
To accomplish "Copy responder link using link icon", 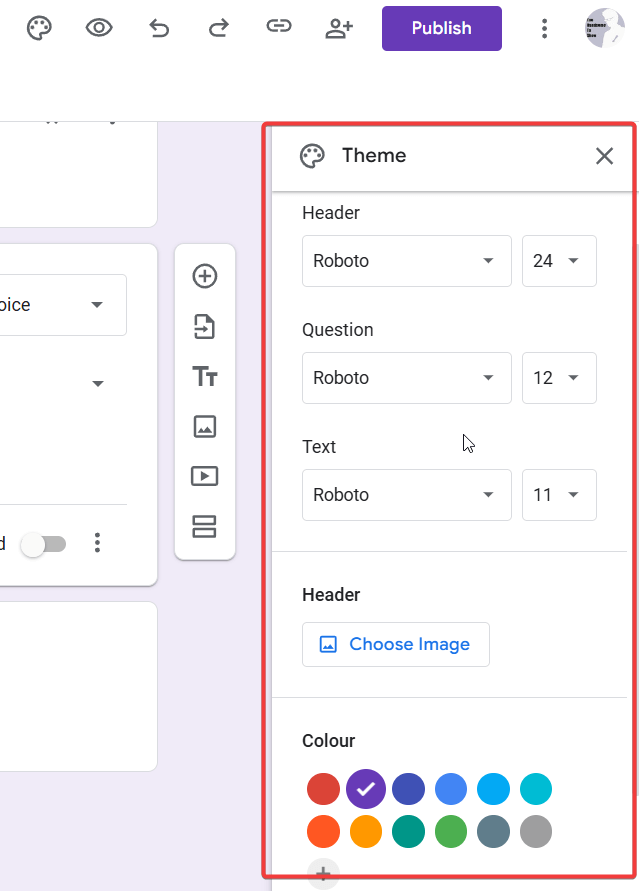I will coord(278,27).
